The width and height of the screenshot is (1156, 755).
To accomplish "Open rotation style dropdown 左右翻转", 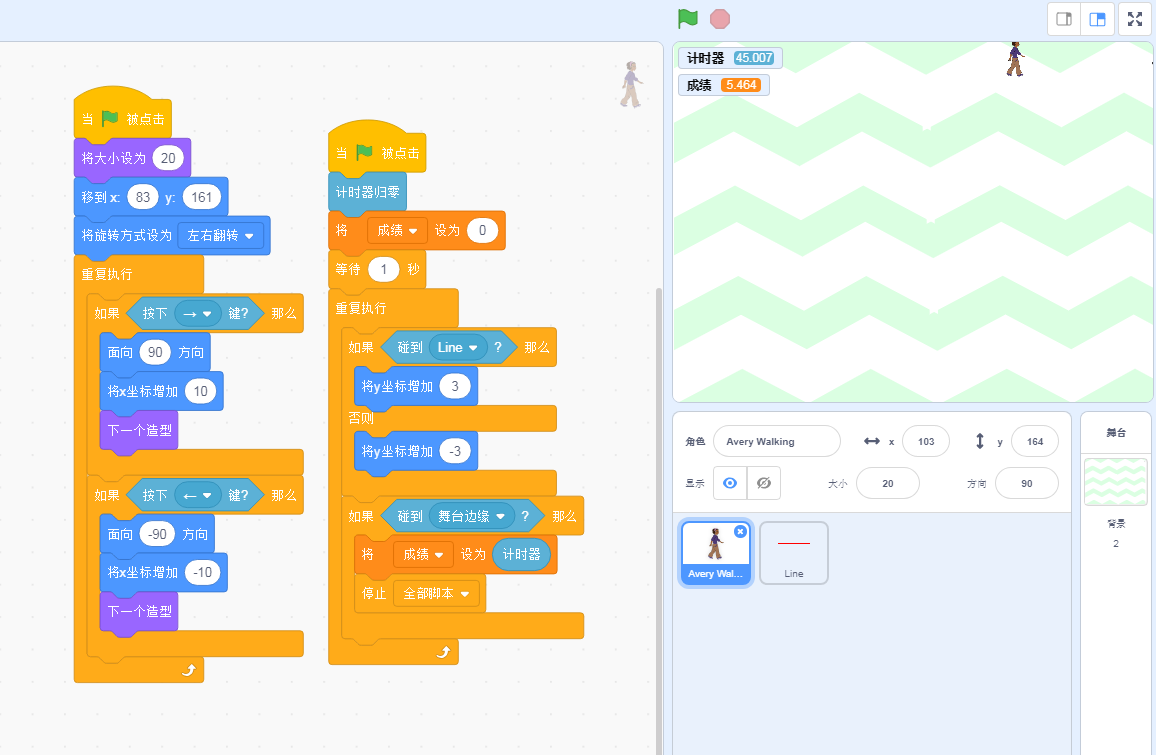I will pos(220,235).
